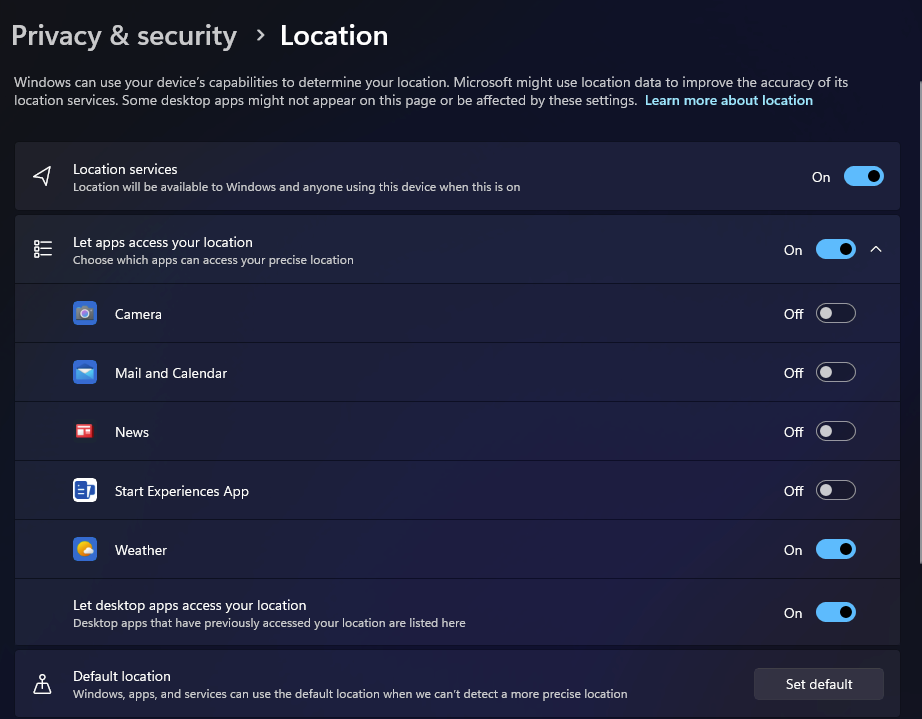Click the Mail and Calendar envelope icon
Image resolution: width=922 pixels, height=719 pixels.
[x=85, y=372]
